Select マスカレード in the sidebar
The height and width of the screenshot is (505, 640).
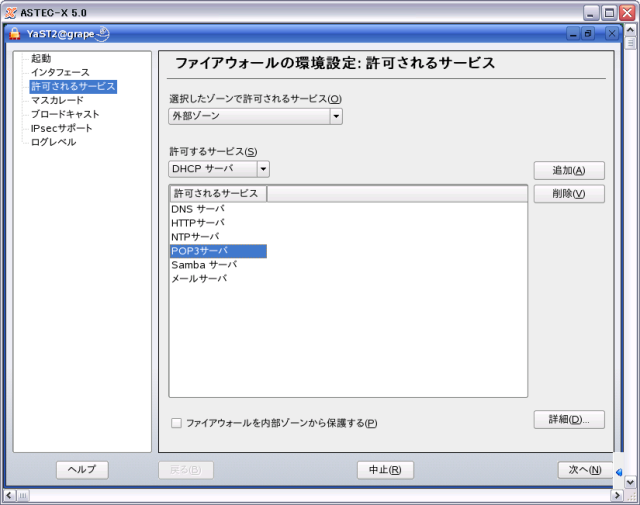click(57, 101)
